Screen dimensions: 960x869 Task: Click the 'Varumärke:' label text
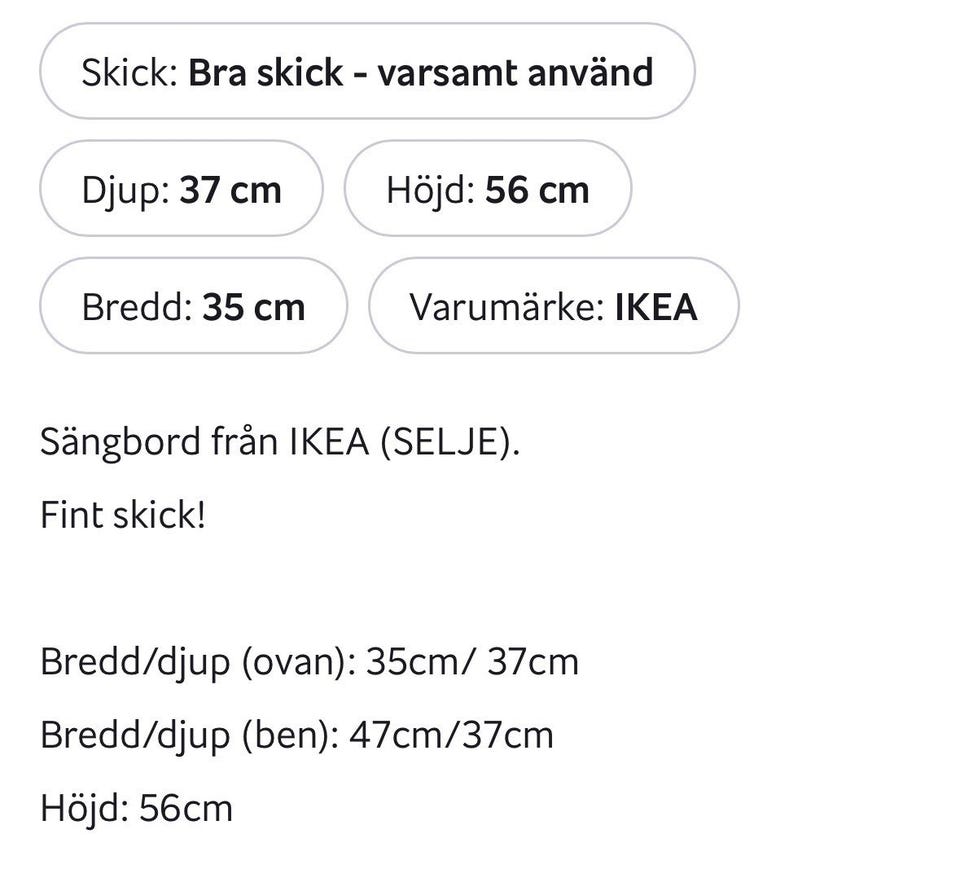(x=506, y=306)
